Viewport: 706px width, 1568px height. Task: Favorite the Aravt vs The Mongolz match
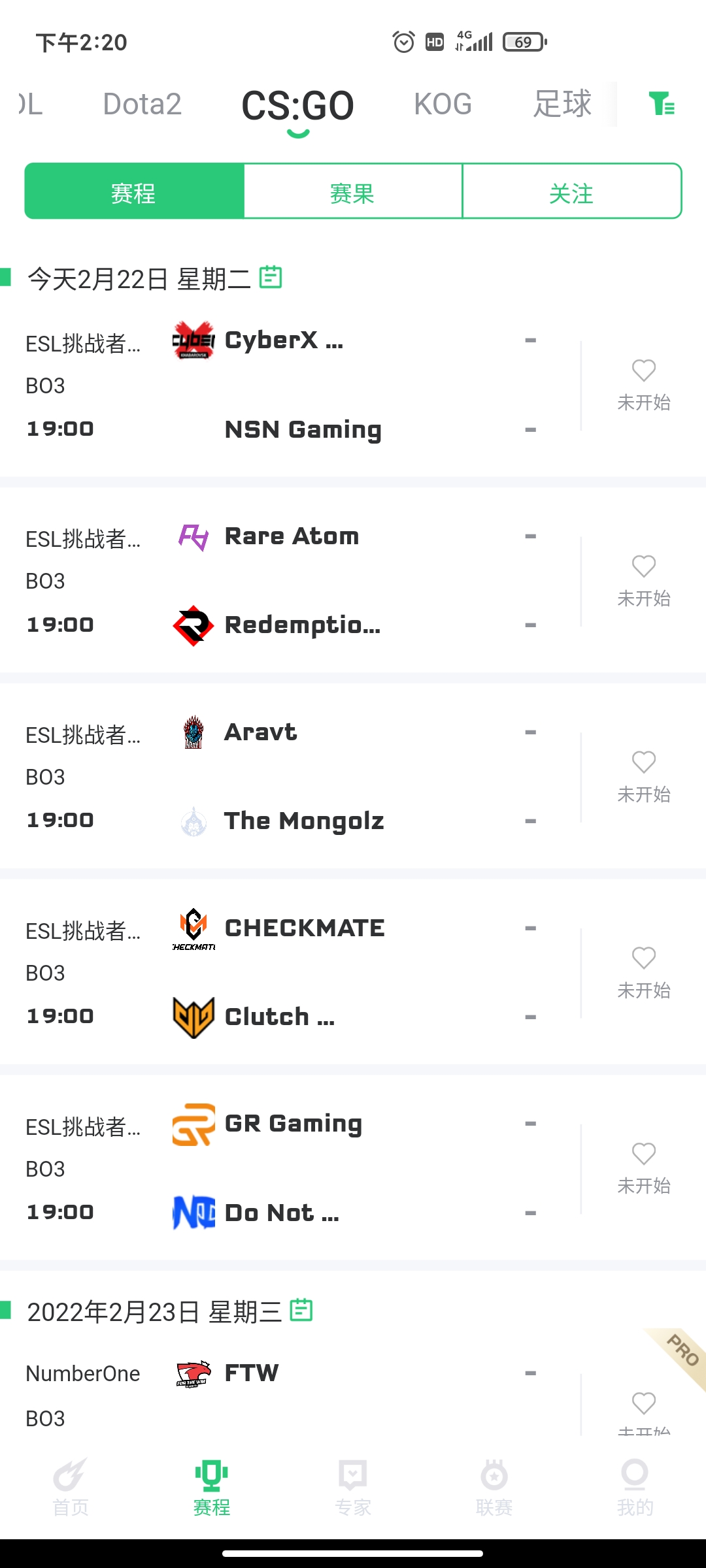644,762
